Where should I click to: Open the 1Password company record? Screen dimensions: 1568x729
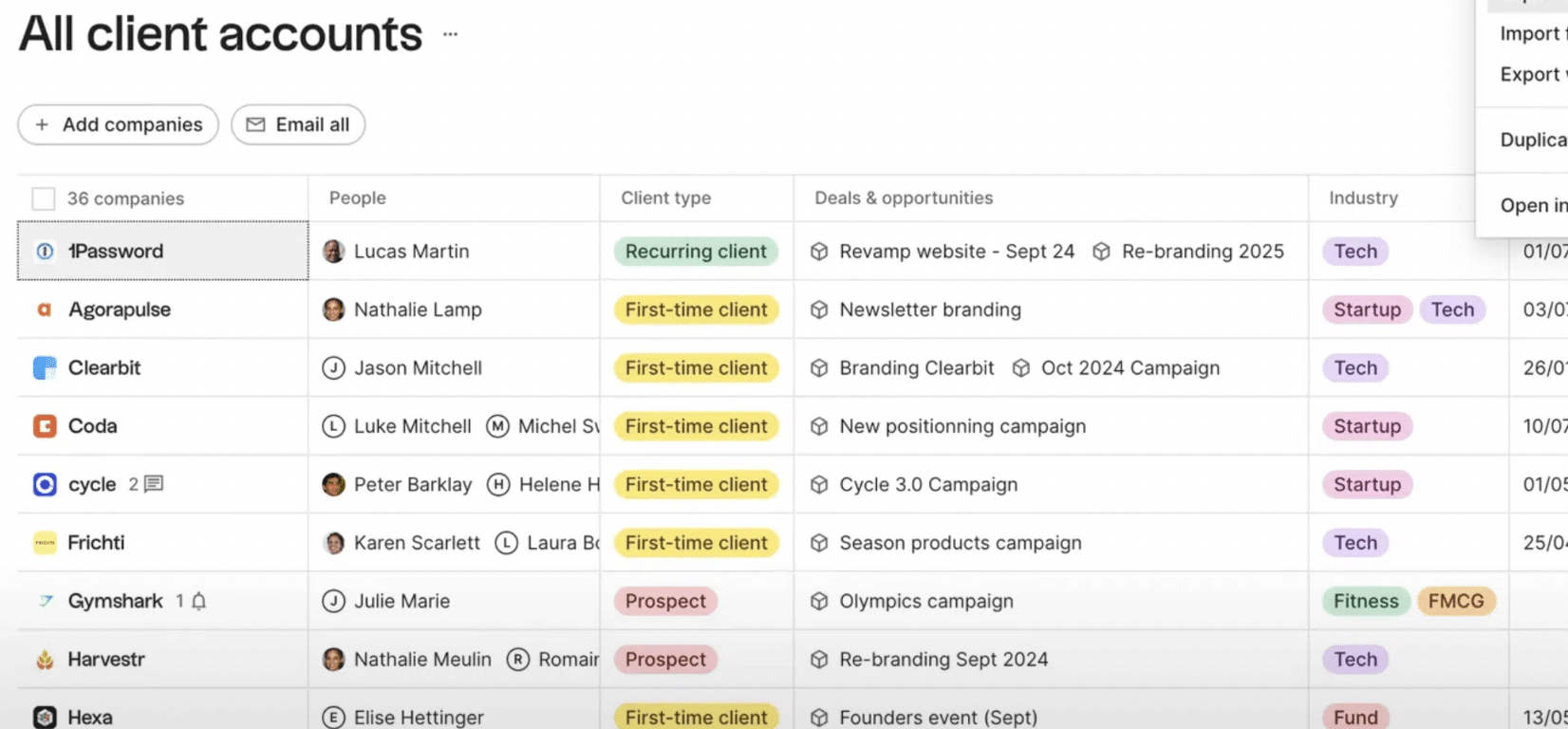[116, 252]
